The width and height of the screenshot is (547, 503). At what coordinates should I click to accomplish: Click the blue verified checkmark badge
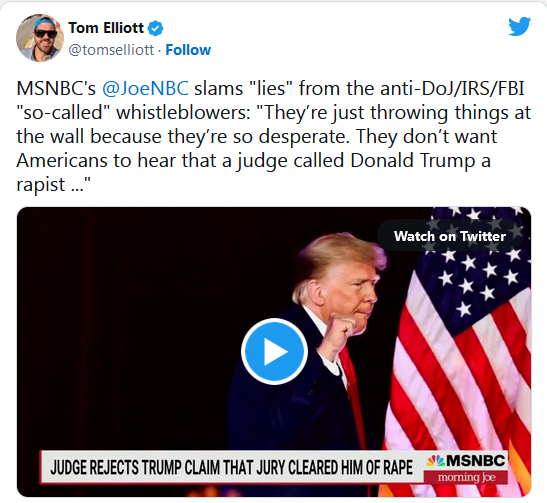[156, 28]
